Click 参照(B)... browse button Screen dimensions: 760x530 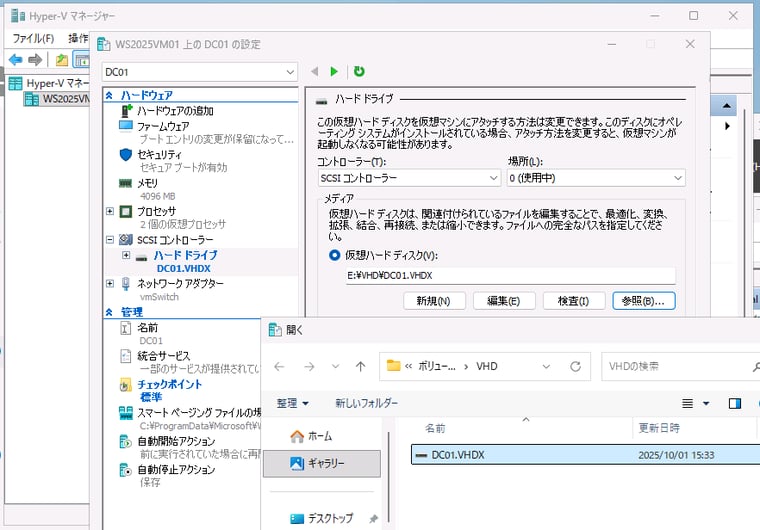point(644,301)
